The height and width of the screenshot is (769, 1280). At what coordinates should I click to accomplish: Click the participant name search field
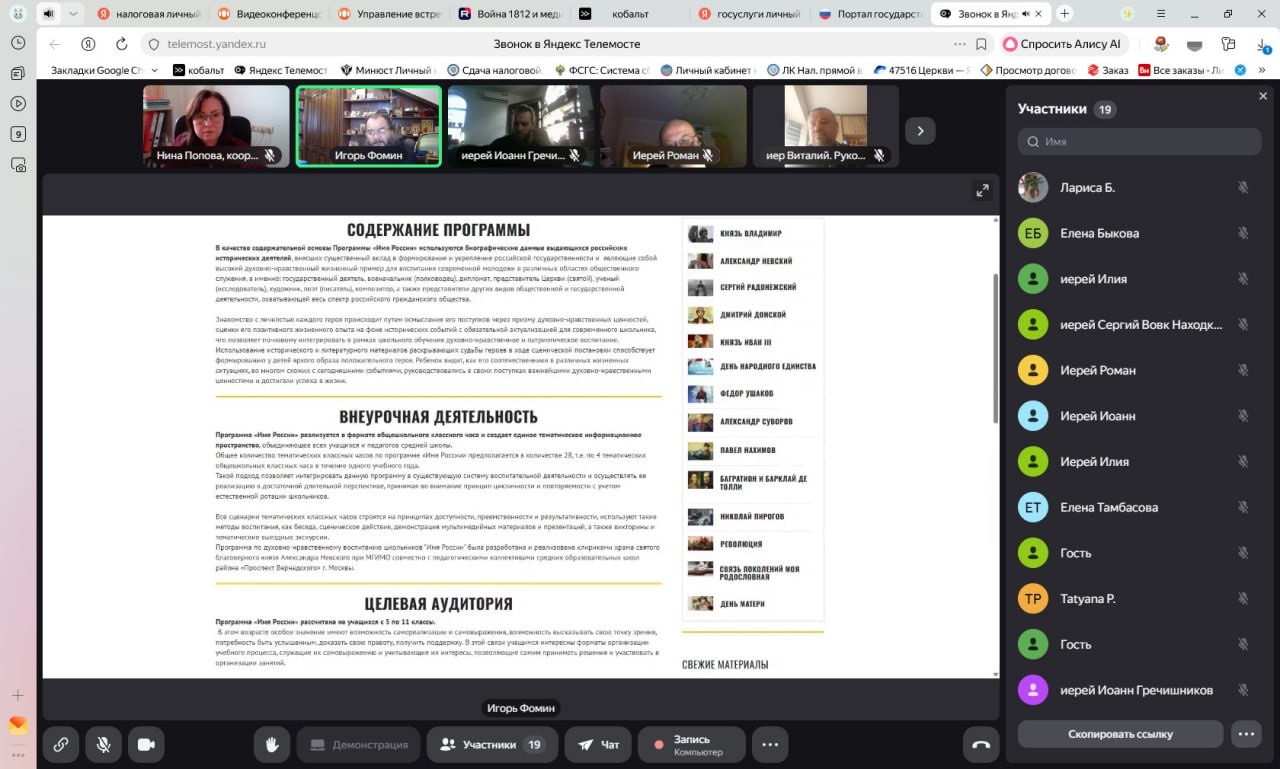1139,142
